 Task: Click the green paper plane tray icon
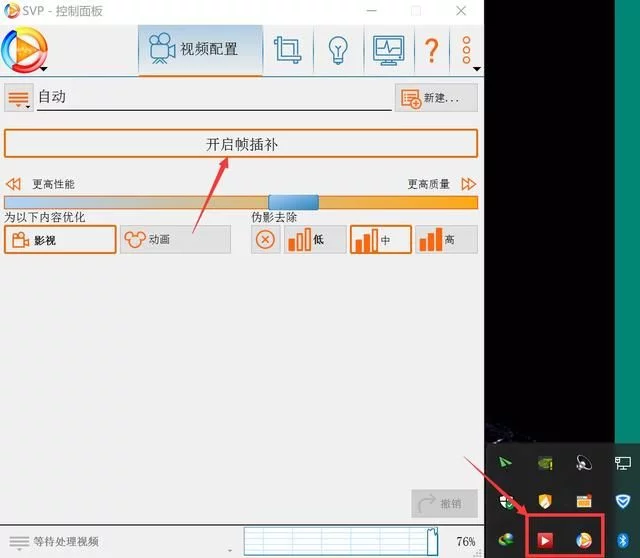coord(505,462)
